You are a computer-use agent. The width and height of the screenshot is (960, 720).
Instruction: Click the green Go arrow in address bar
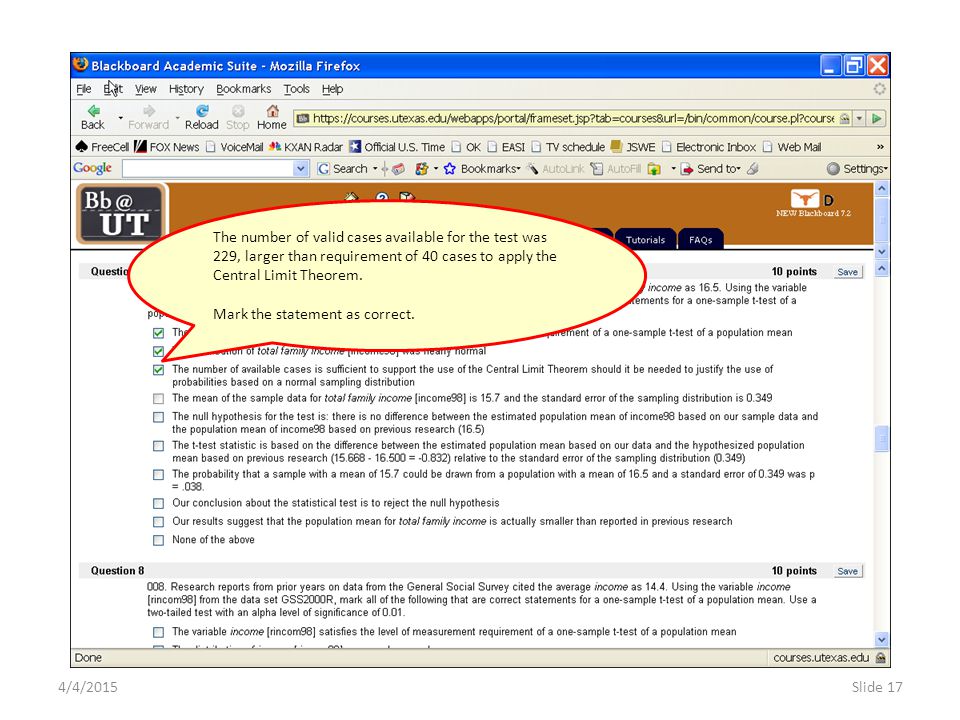[x=877, y=118]
